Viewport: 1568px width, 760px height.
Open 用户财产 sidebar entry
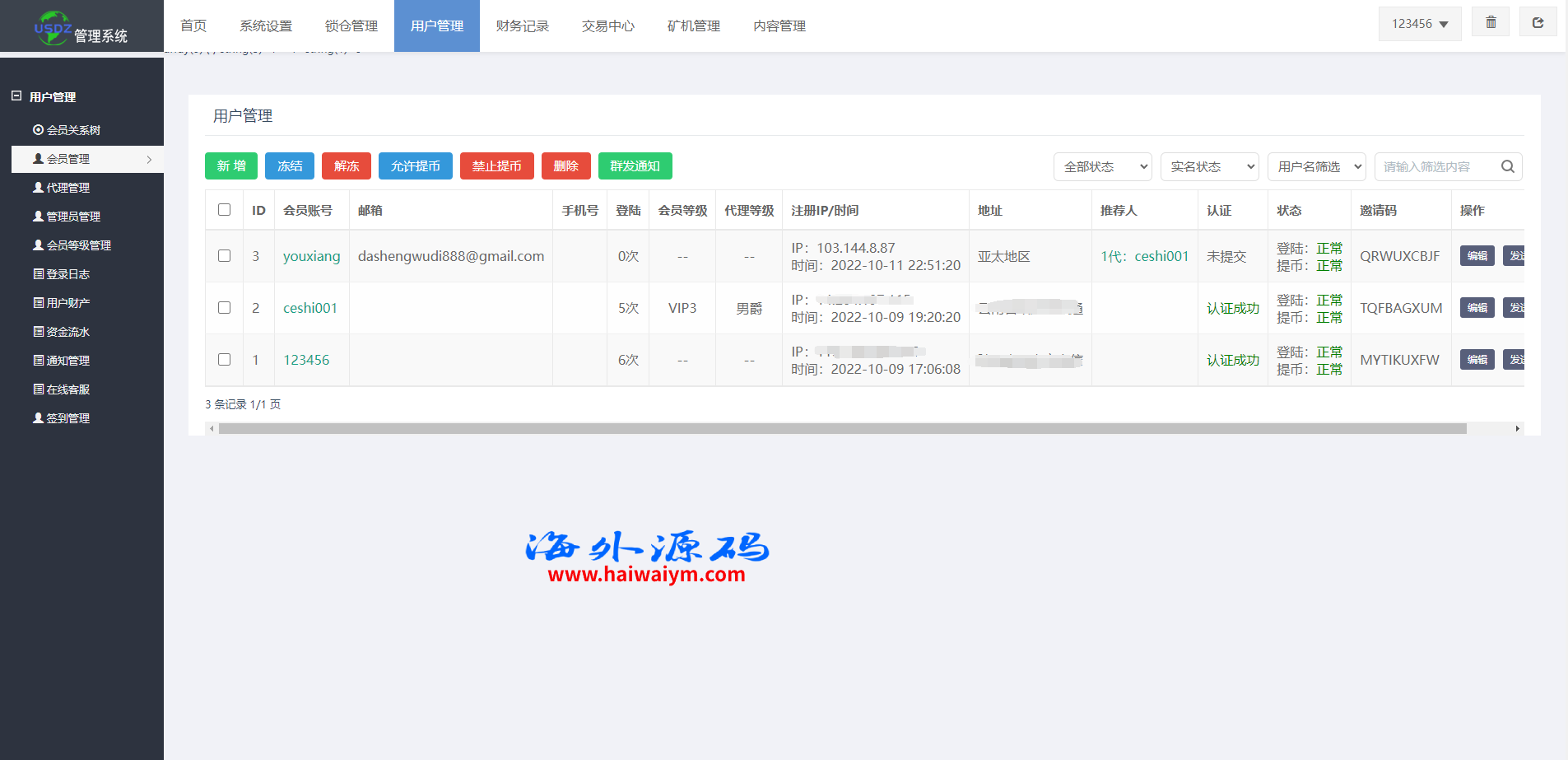pyautogui.click(x=67, y=303)
